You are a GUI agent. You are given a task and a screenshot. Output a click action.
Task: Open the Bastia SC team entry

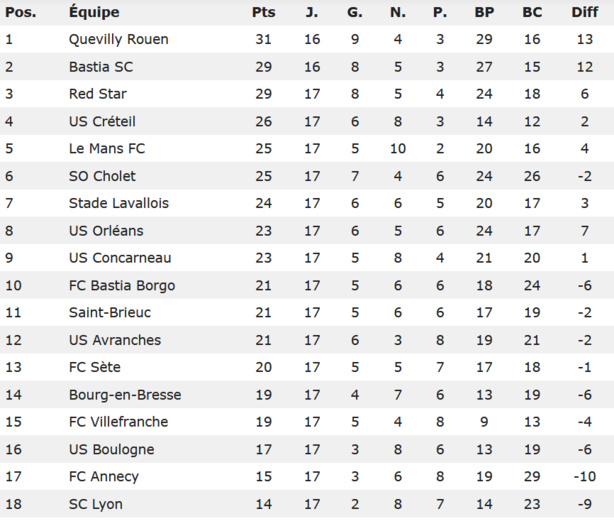click(x=102, y=67)
